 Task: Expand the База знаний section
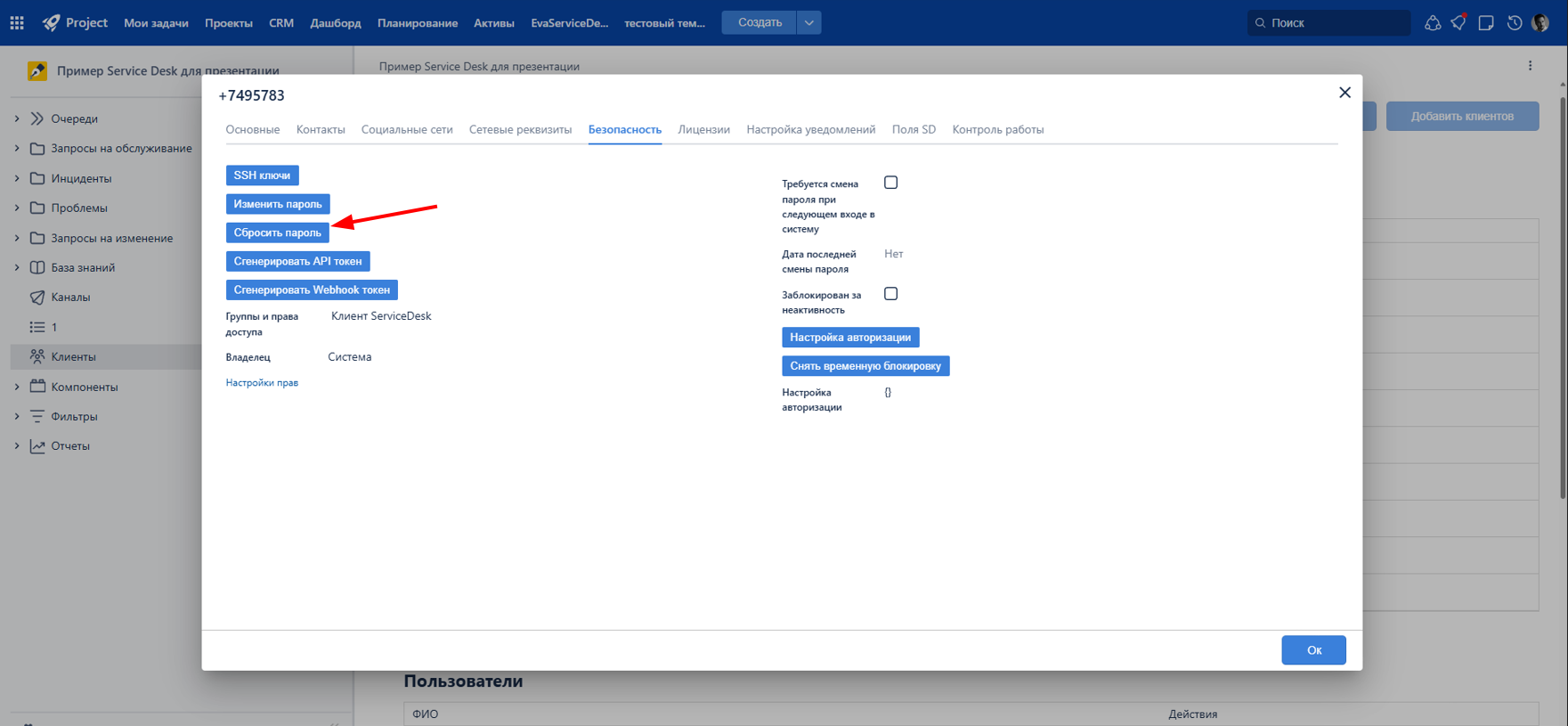tap(17, 267)
